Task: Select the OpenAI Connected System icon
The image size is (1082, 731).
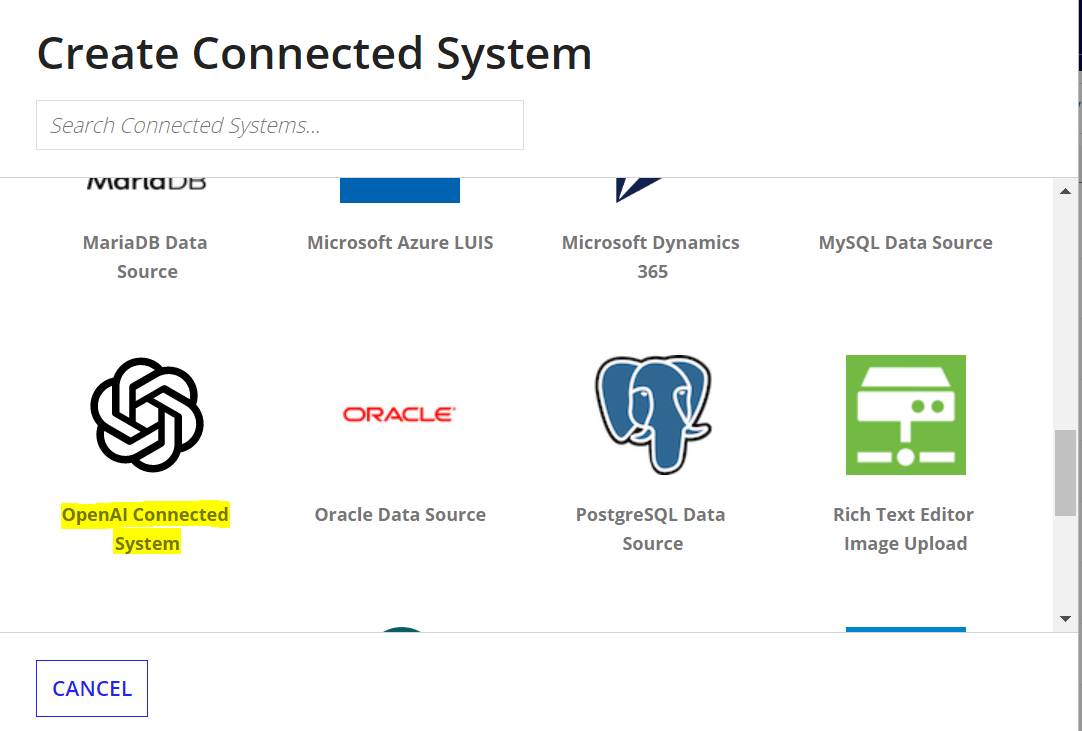Action: point(147,415)
